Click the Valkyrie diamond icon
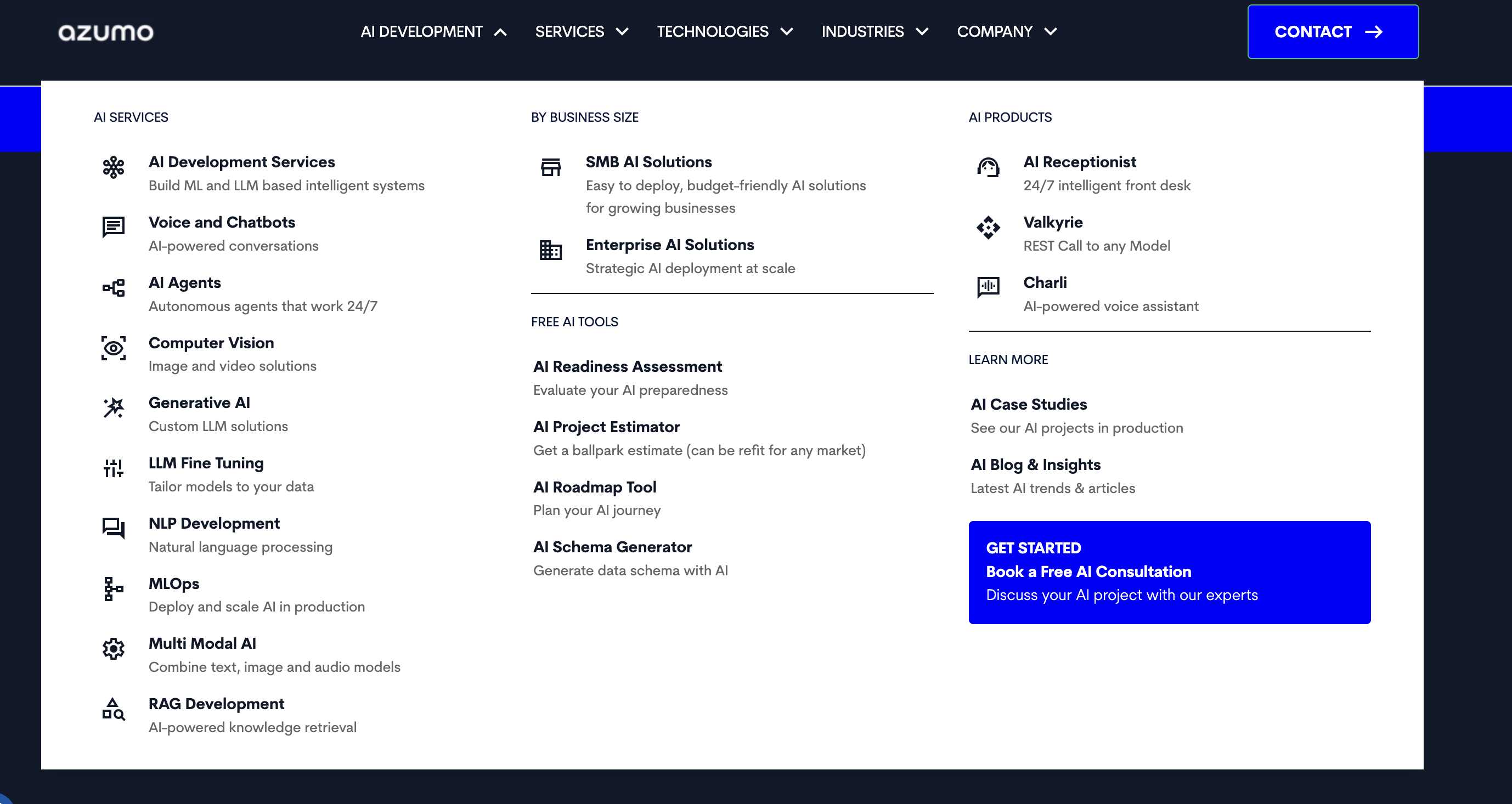The width and height of the screenshot is (1512, 804). 989,227
